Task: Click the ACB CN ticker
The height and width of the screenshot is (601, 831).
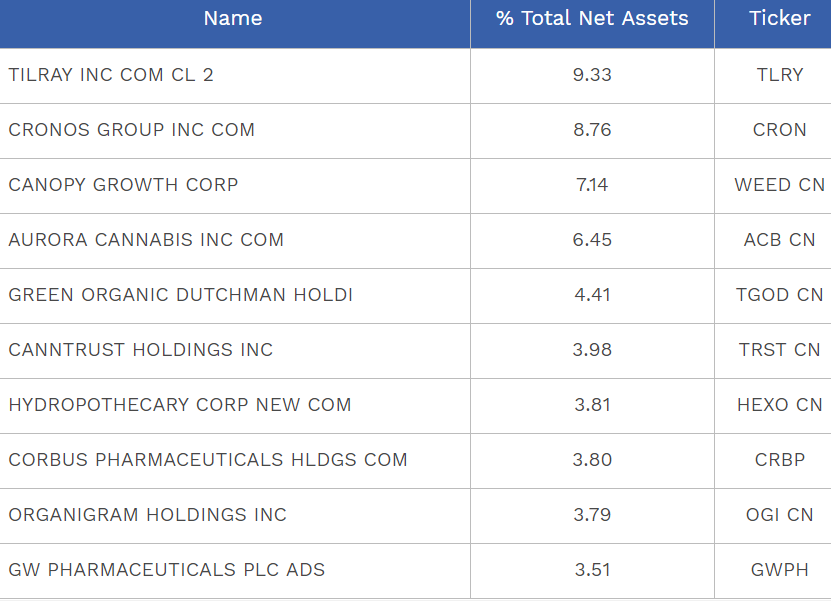Action: tap(779, 240)
